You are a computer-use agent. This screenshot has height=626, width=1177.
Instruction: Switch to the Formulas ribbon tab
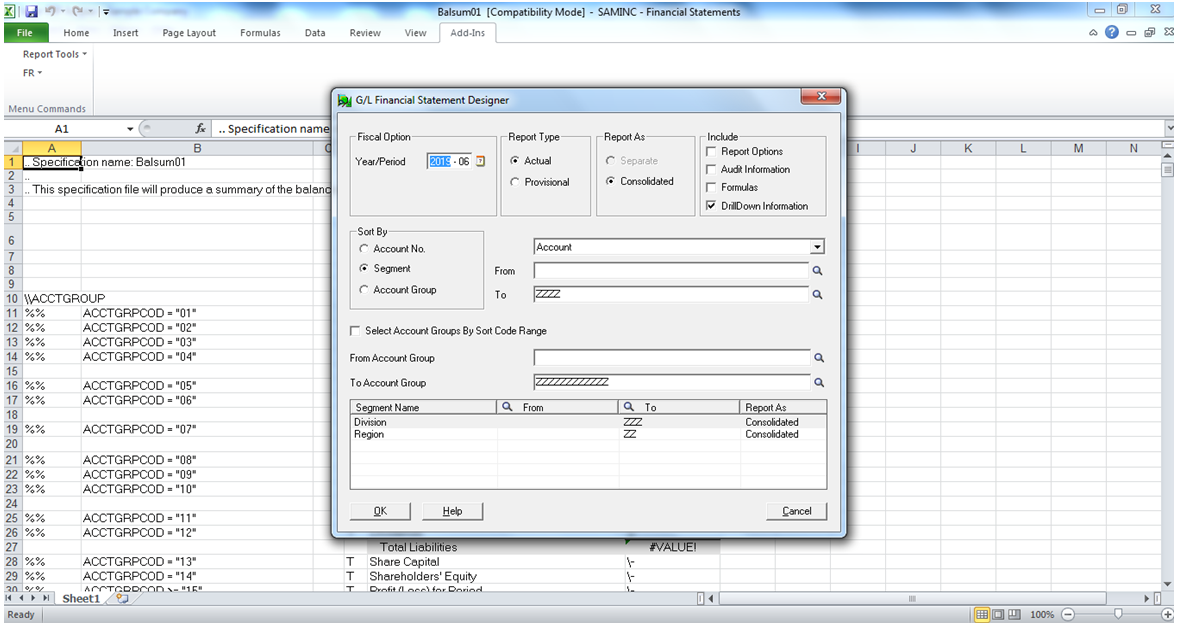[260, 33]
